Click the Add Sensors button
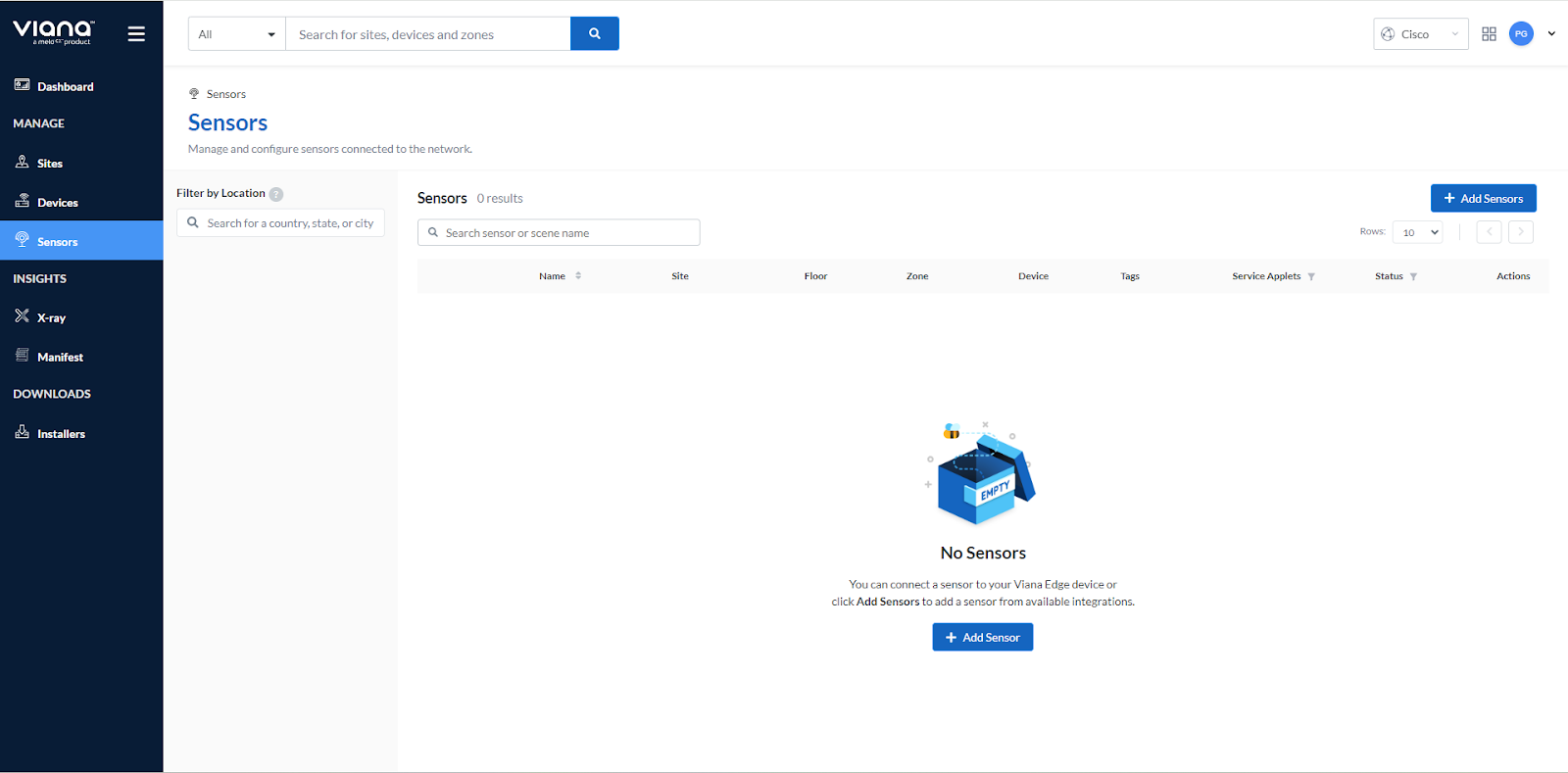Image resolution: width=1568 pixels, height=773 pixels. pos(1483,199)
